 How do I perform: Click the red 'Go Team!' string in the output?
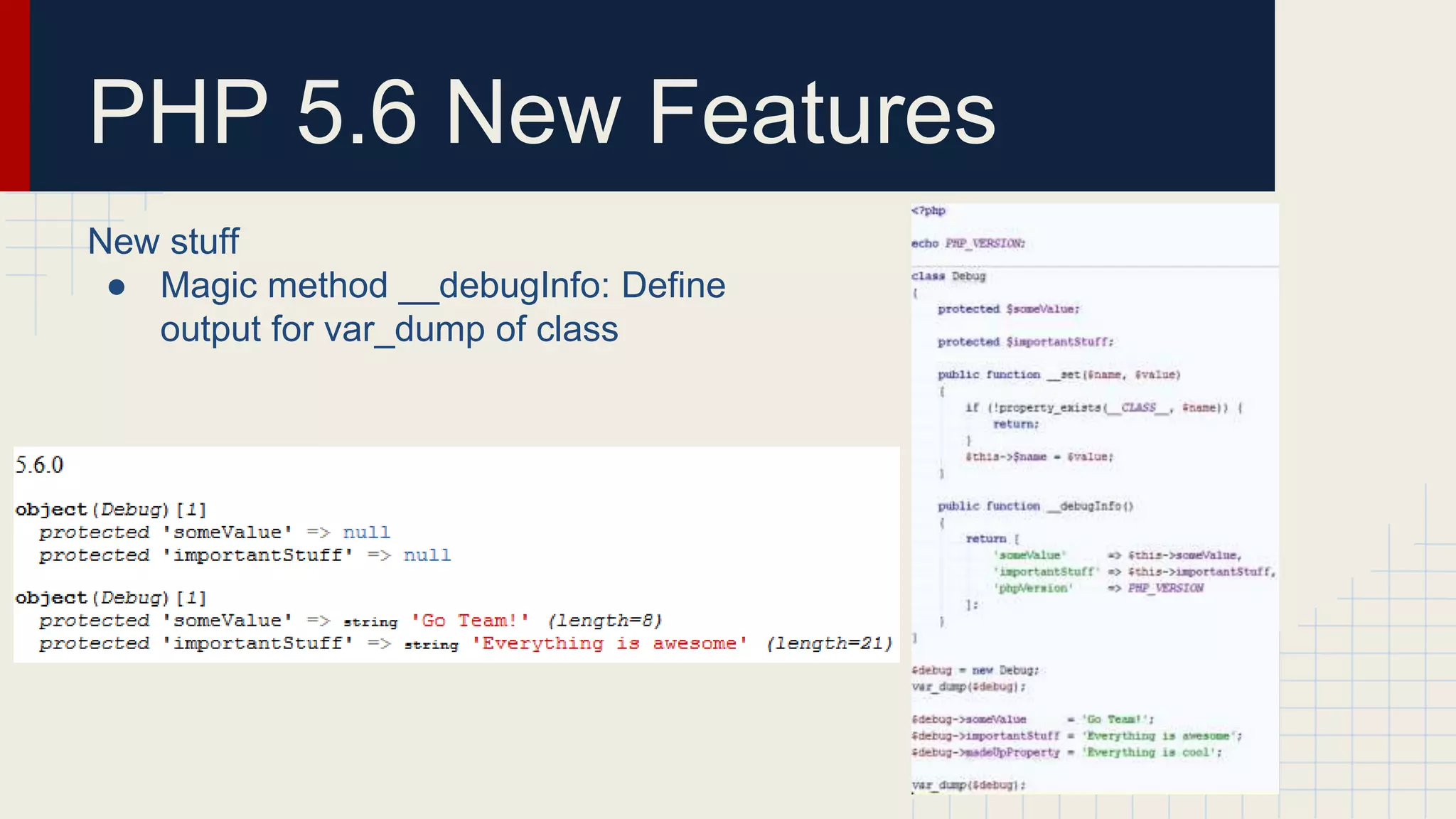click(x=470, y=621)
